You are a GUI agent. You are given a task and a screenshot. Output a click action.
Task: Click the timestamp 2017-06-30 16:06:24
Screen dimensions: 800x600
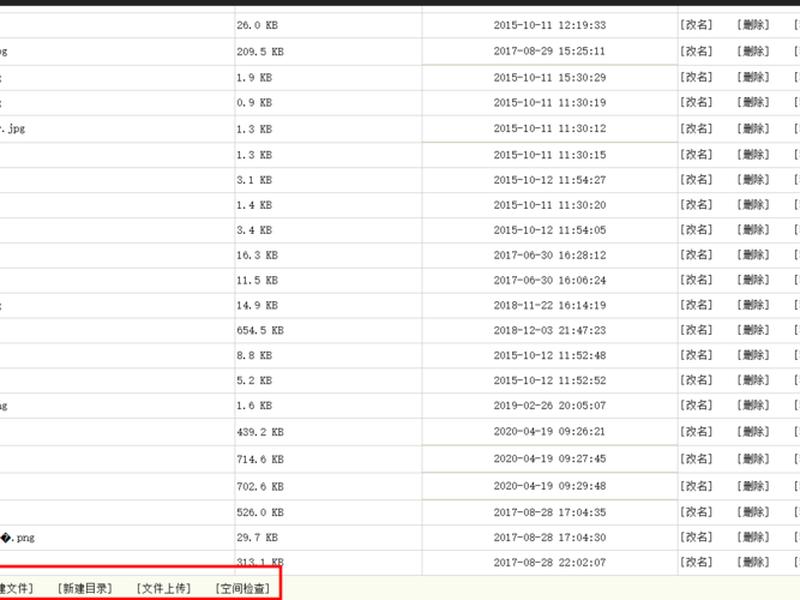[x=549, y=280]
